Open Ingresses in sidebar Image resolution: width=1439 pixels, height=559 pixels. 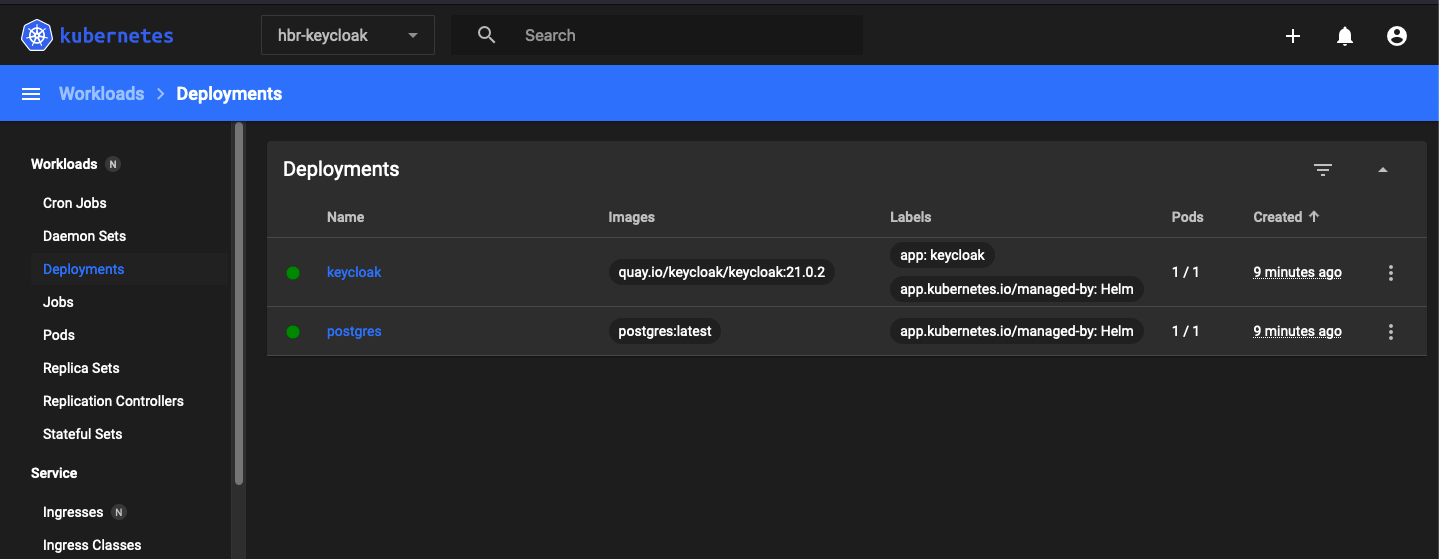73,512
